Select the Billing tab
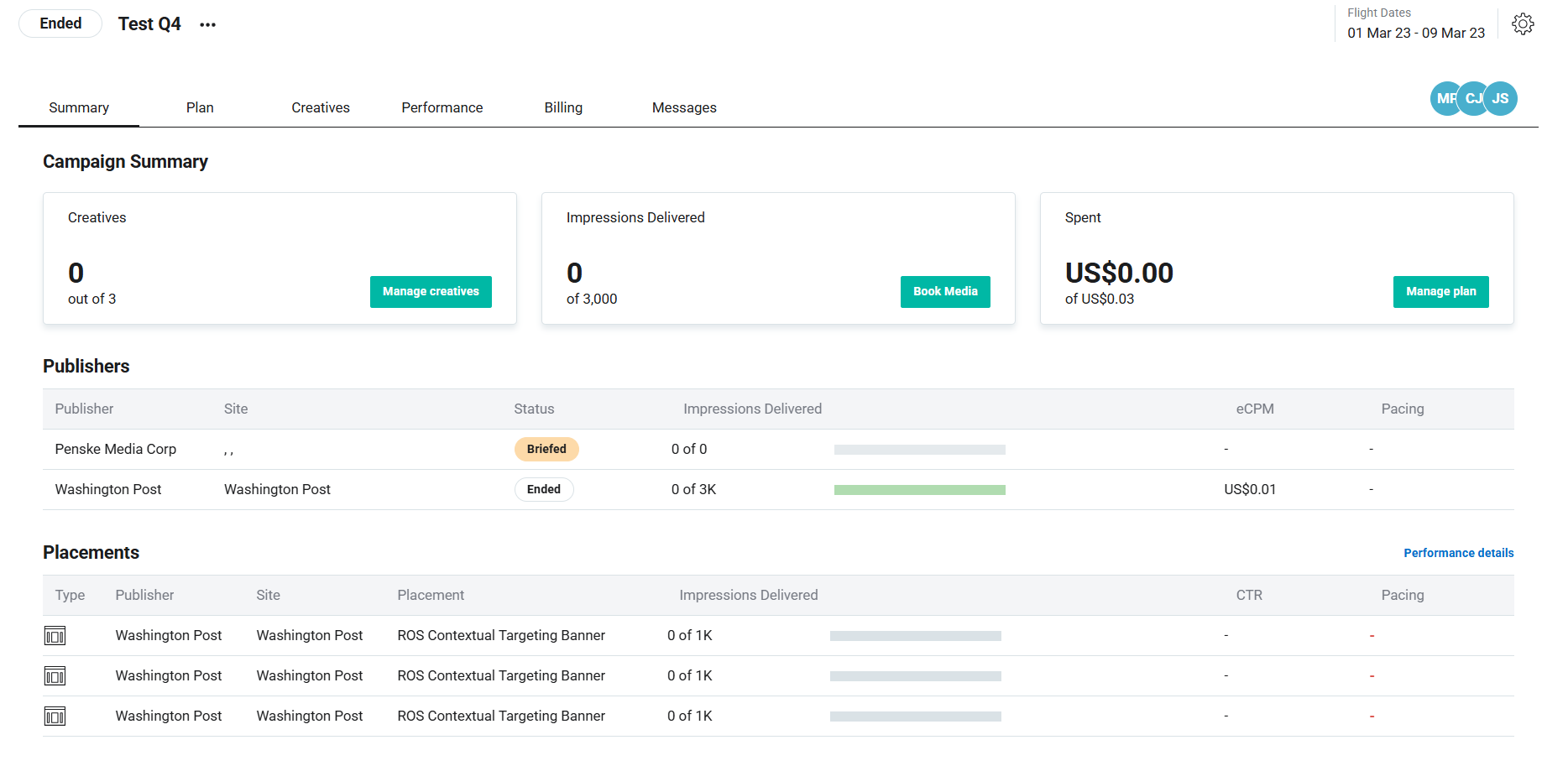Image resolution: width=1568 pixels, height=766 pixels. (x=562, y=107)
